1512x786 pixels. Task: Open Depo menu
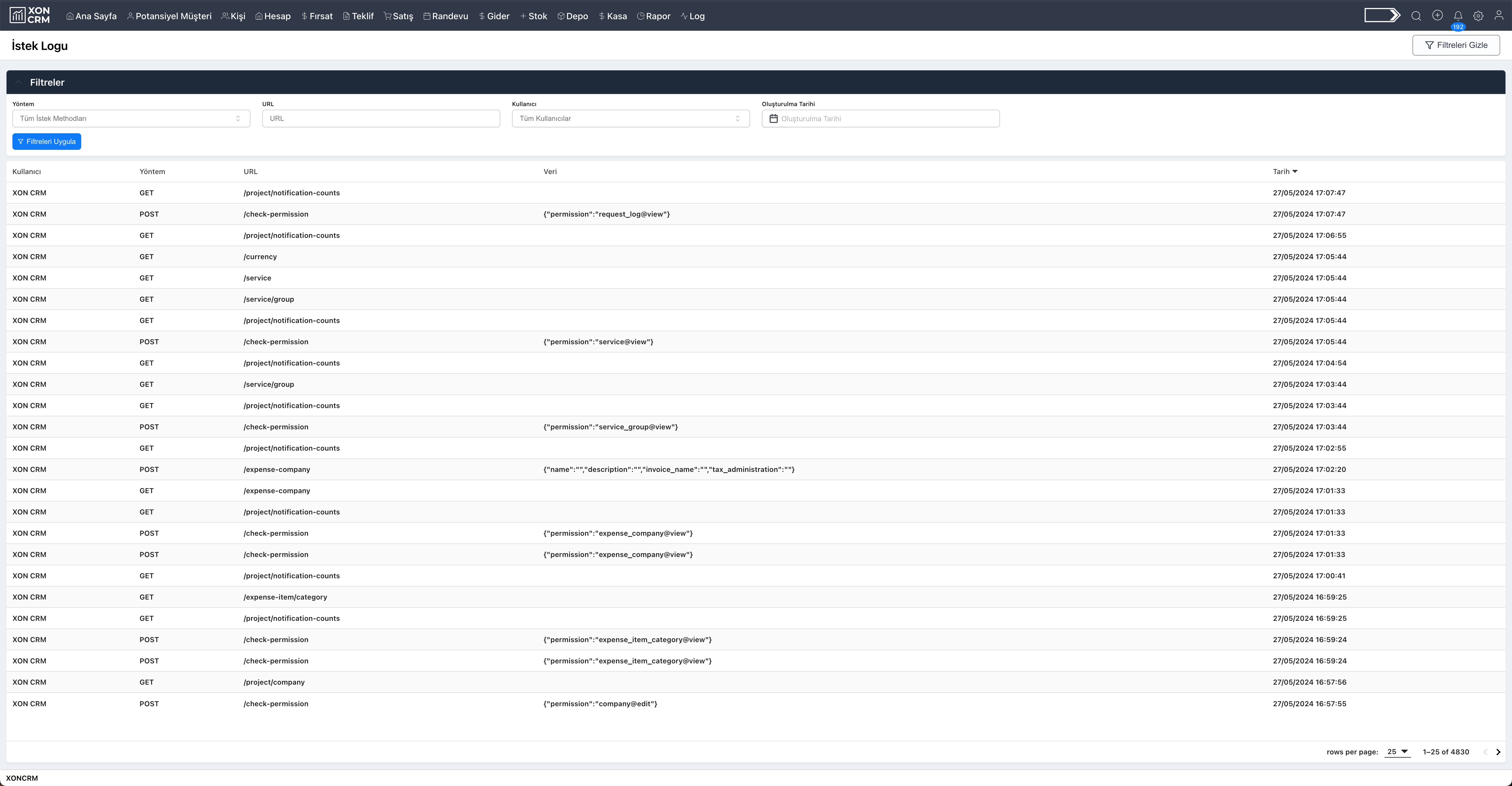(573, 16)
